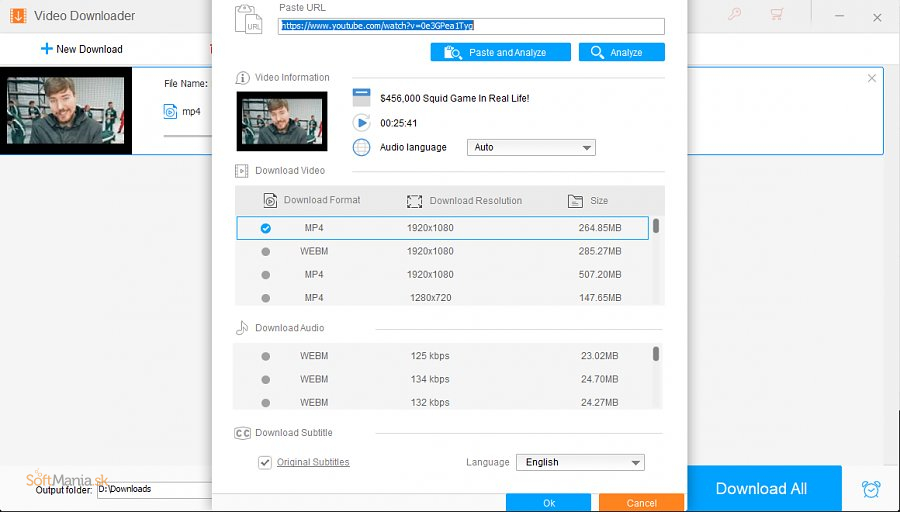
Task: Expand the subtitle Language English dropdown
Action: pyautogui.click(x=580, y=462)
